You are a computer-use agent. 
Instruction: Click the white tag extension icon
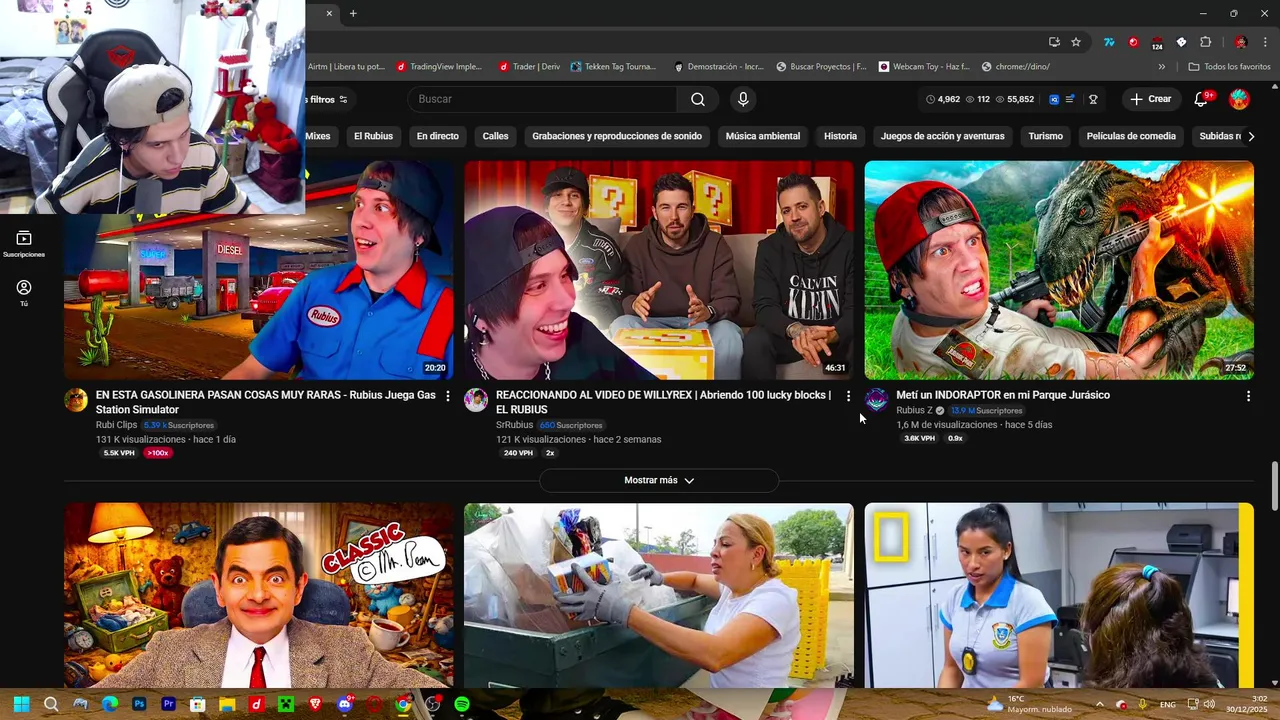[1181, 42]
